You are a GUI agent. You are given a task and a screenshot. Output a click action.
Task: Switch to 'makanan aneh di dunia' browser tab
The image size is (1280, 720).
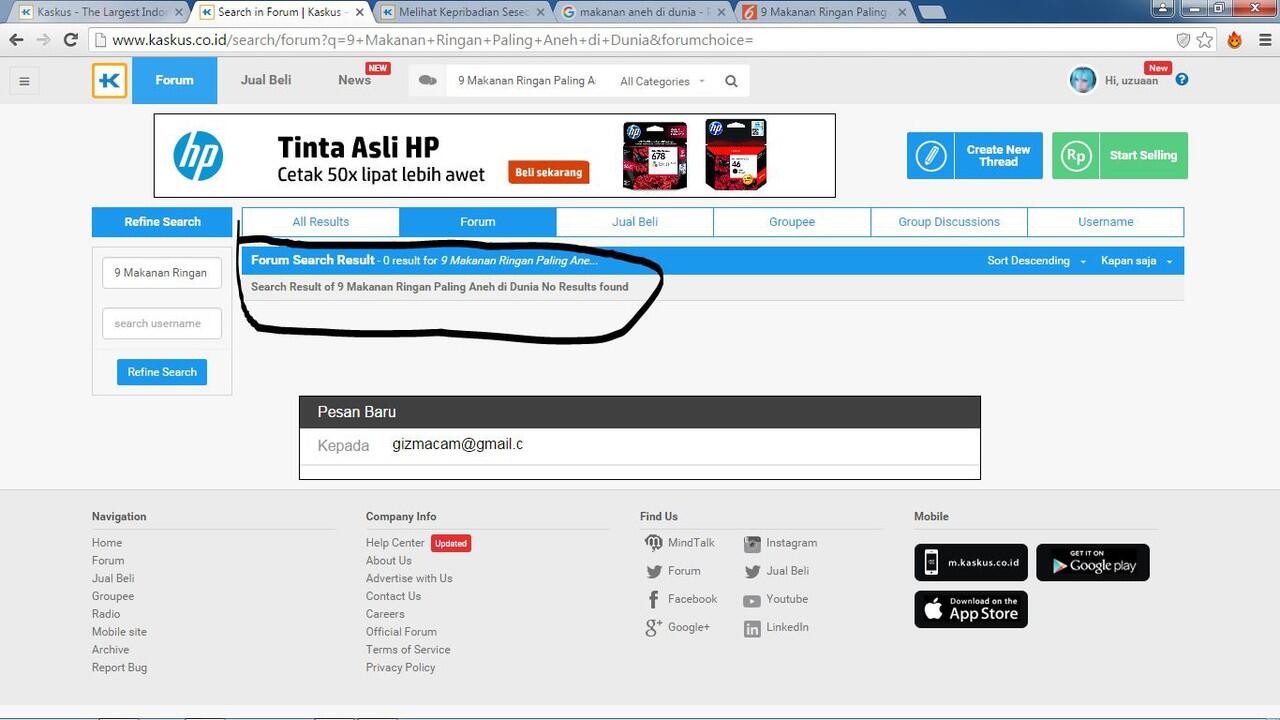tap(645, 12)
